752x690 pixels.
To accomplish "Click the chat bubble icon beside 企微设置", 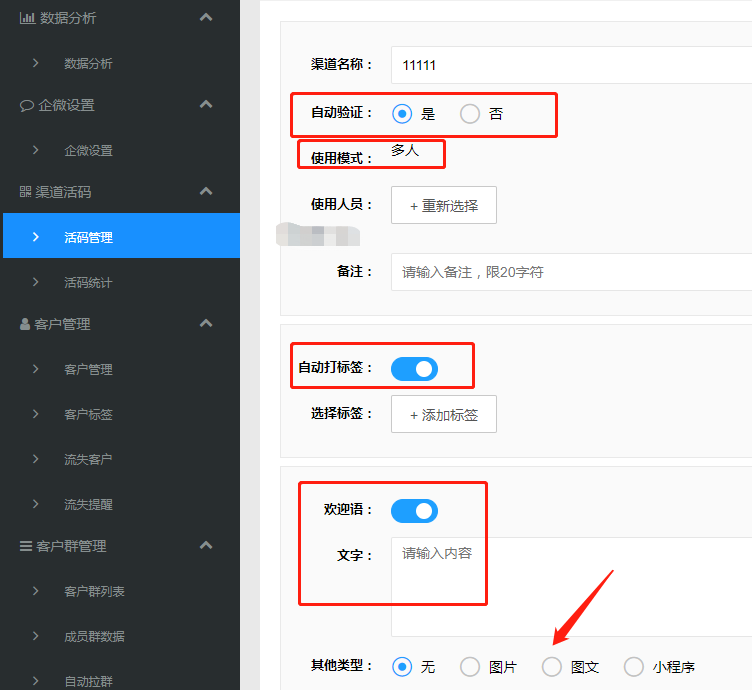I will [27, 105].
